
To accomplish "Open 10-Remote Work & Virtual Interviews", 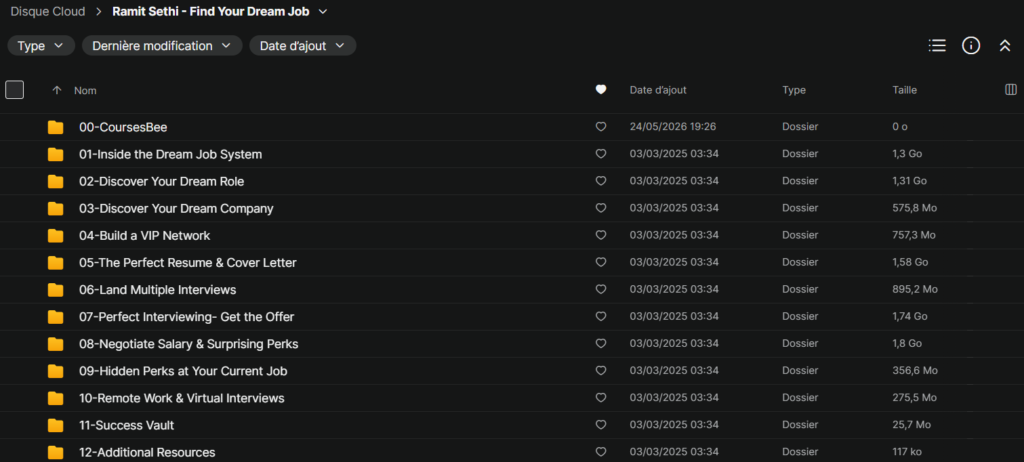I will (182, 398).
